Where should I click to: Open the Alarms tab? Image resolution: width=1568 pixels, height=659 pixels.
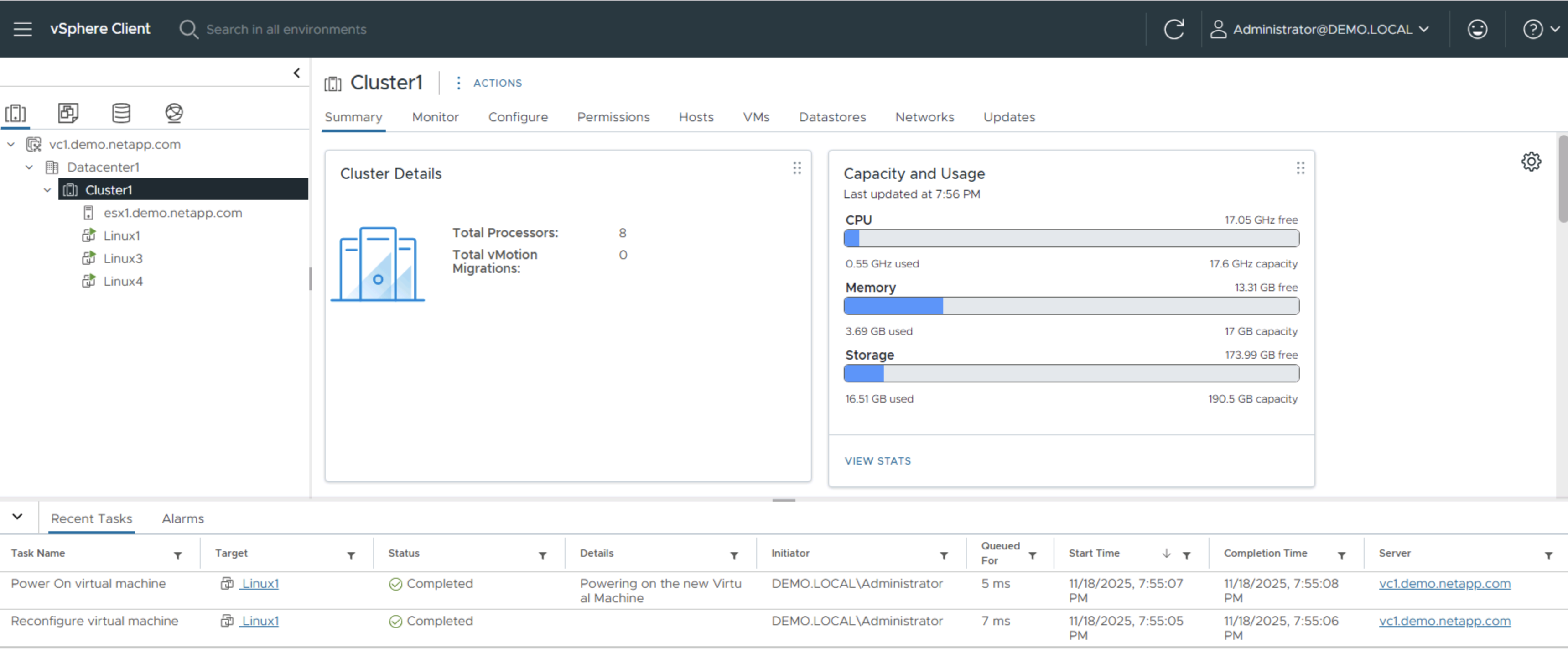(182, 518)
